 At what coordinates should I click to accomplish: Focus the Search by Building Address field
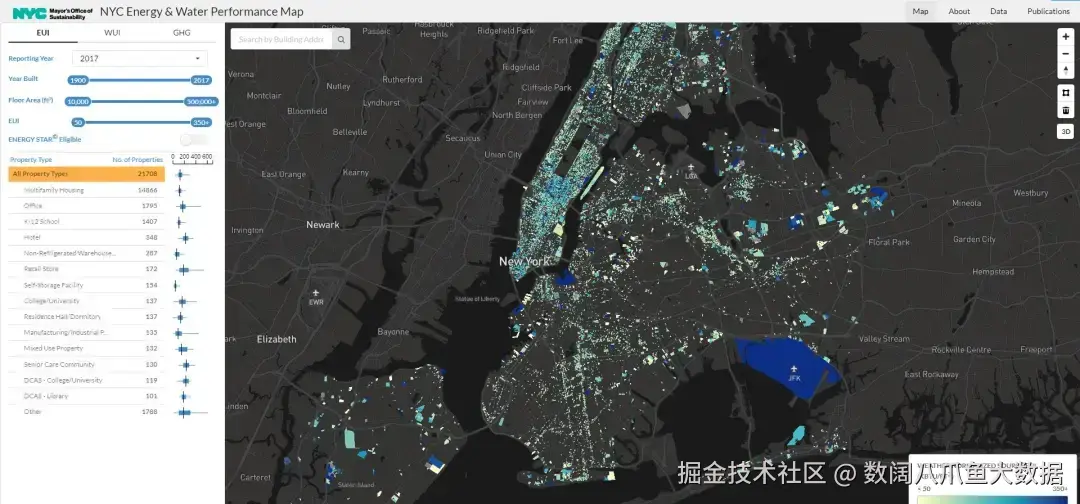[x=281, y=39]
